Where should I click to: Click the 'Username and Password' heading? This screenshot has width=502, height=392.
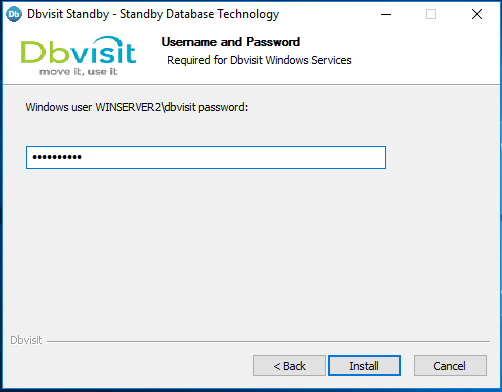point(231,42)
